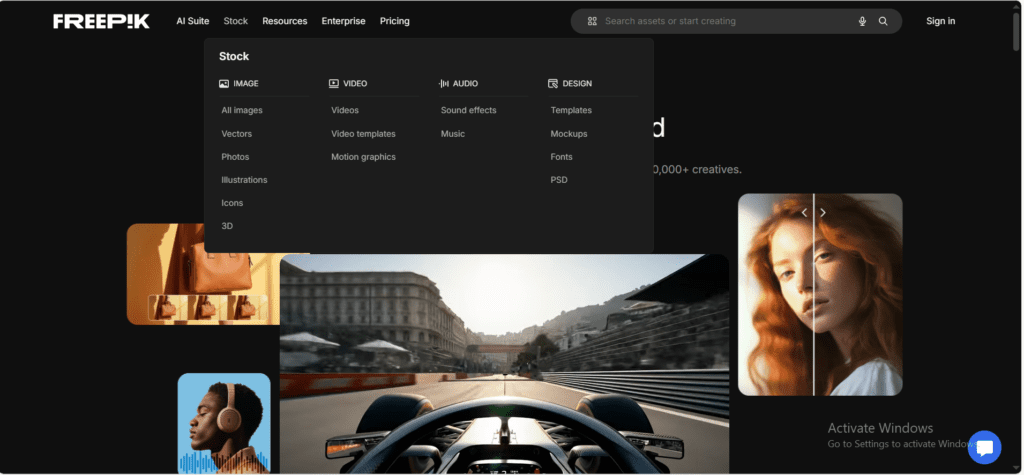Click the VIDEO column heading text
Screen dimensions: 1024x475
click(355, 84)
